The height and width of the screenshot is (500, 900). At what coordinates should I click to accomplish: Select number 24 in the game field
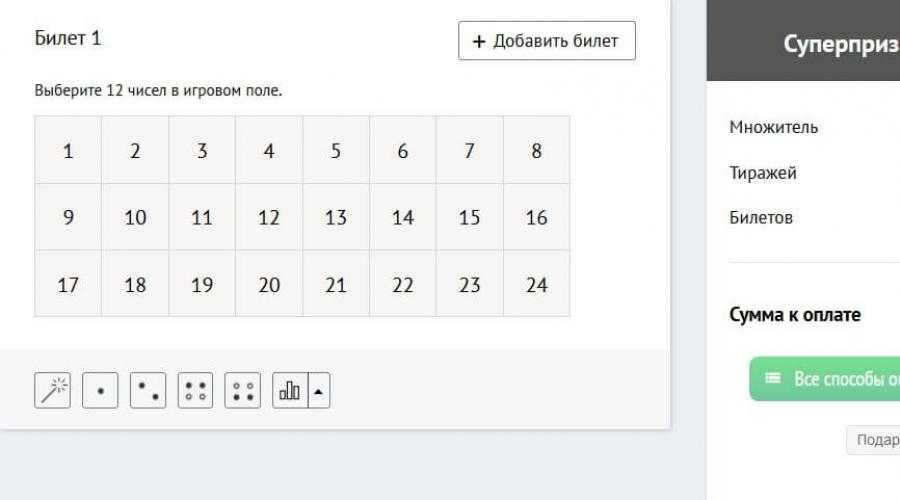pos(537,284)
